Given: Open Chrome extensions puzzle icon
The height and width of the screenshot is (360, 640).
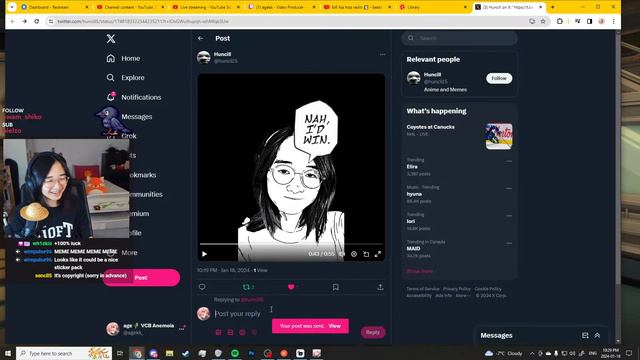Looking at the screenshot, I should click(x=560, y=21).
